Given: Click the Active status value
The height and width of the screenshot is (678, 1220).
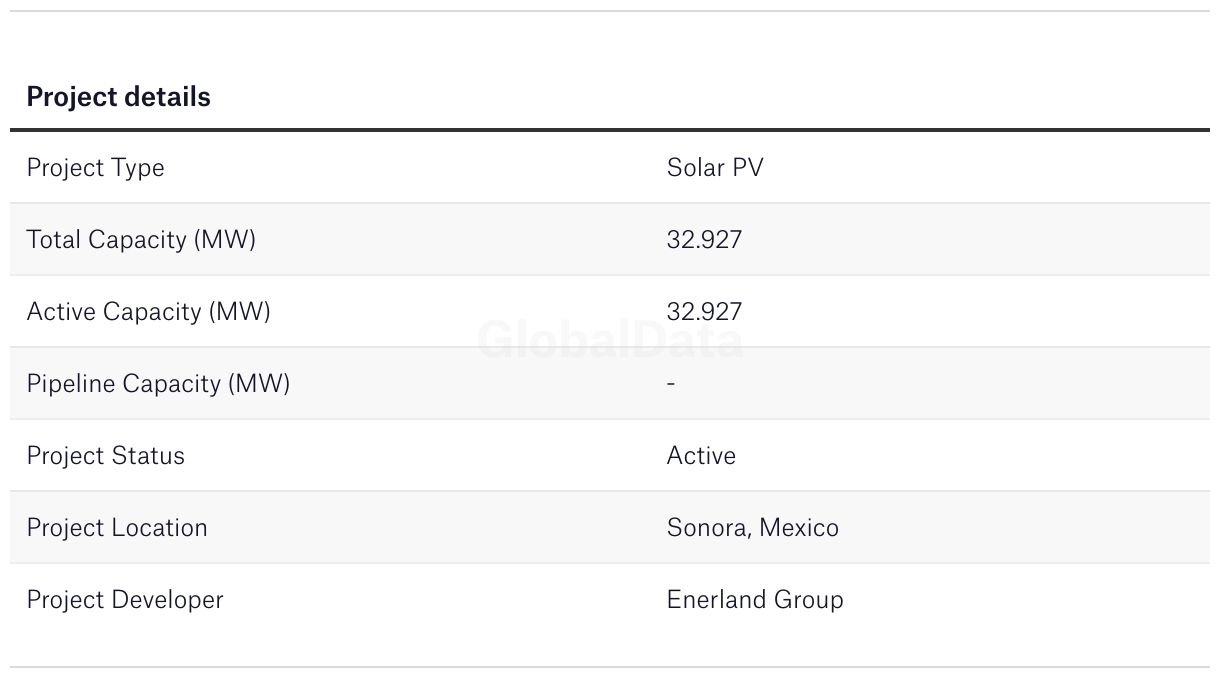Looking at the screenshot, I should 701,456.
